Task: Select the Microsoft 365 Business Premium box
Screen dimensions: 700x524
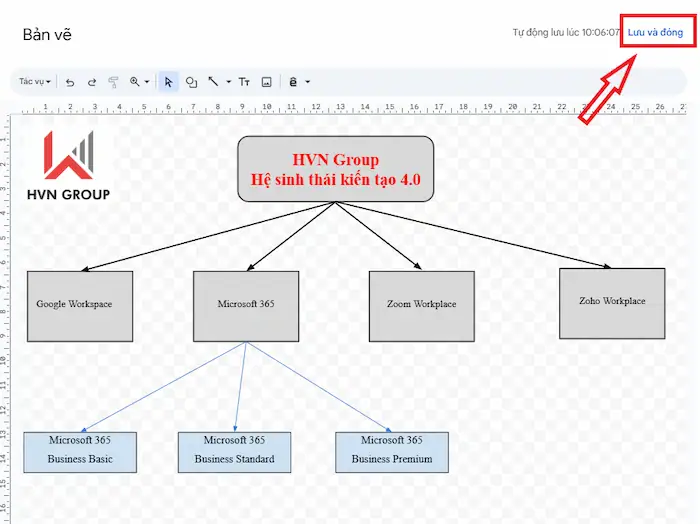Action: coord(392,452)
